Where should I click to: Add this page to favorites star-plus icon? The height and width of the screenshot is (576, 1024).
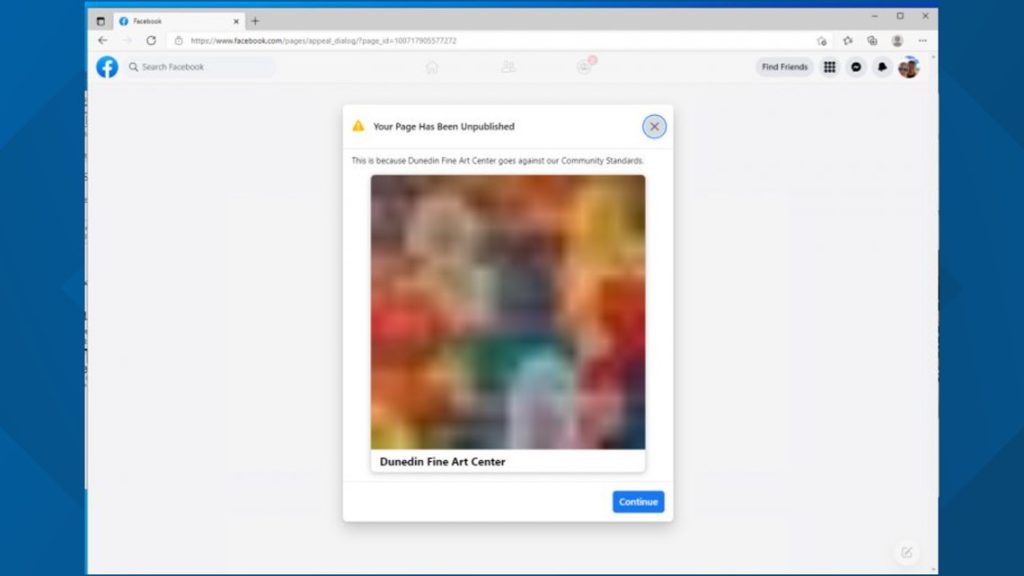click(822, 40)
